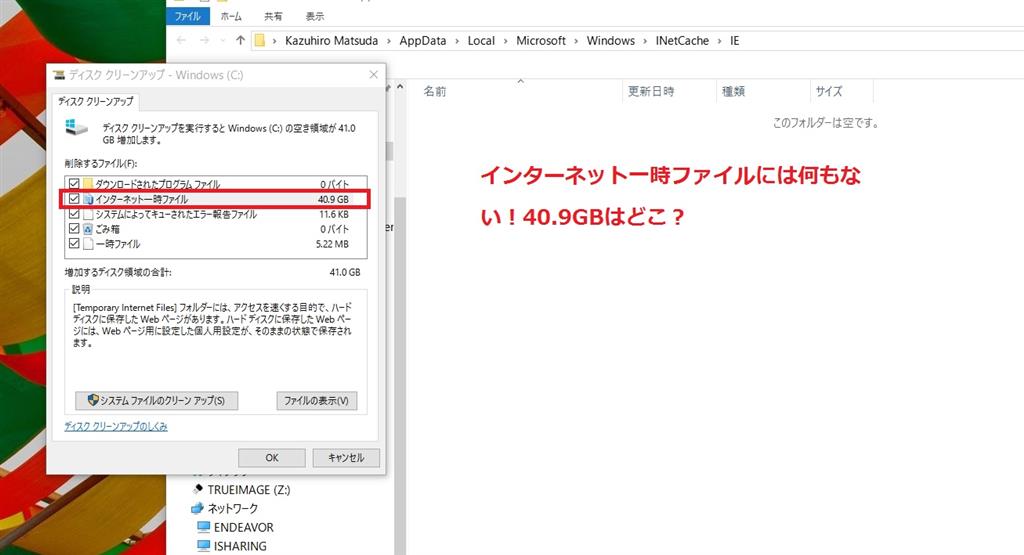Expand the chevron after Windows in path

pos(645,41)
